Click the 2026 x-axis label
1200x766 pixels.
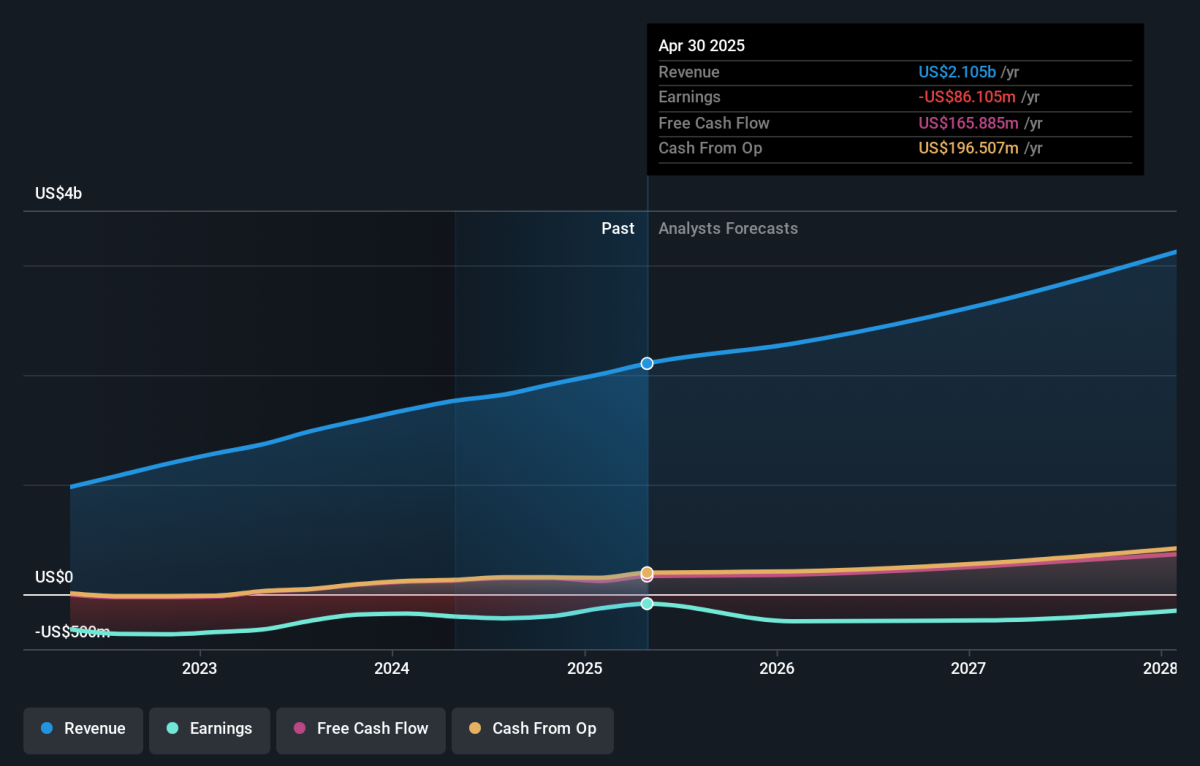coord(777,667)
